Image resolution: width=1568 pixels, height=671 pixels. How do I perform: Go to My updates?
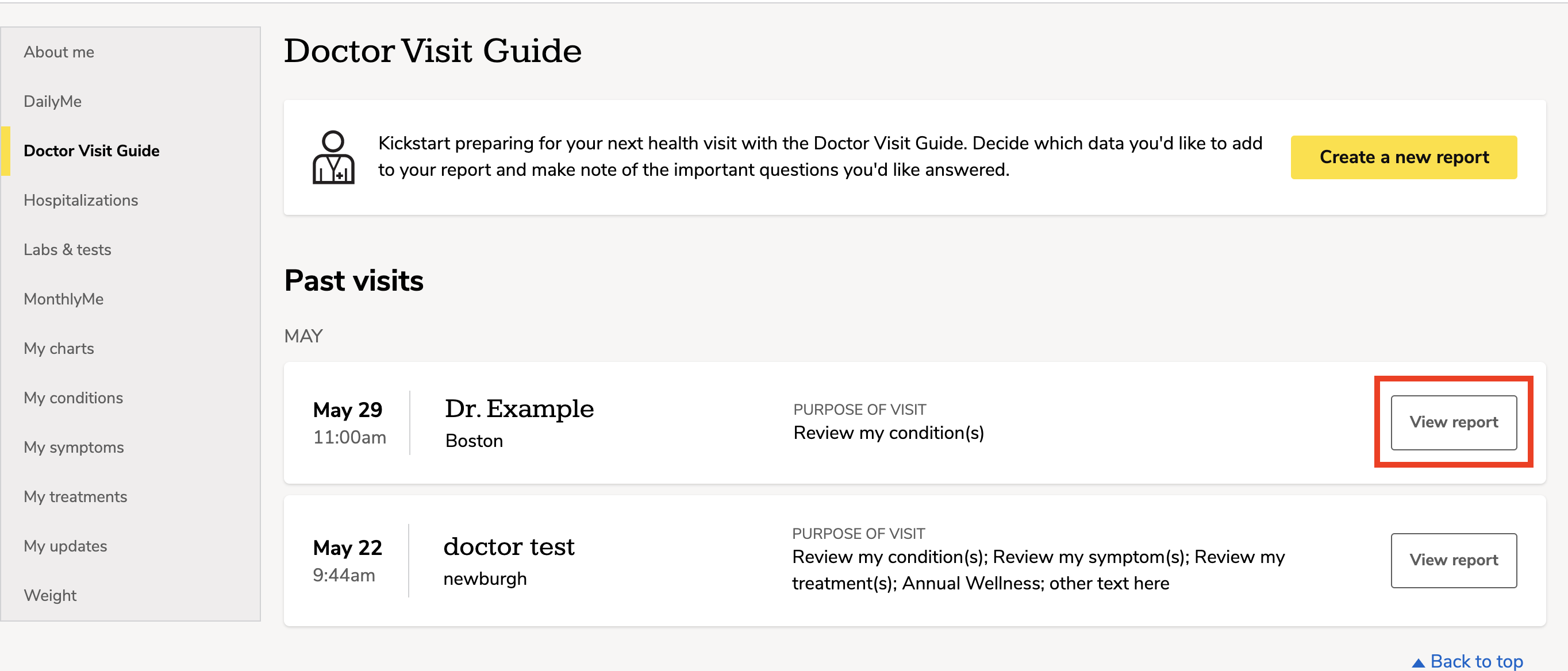click(65, 546)
